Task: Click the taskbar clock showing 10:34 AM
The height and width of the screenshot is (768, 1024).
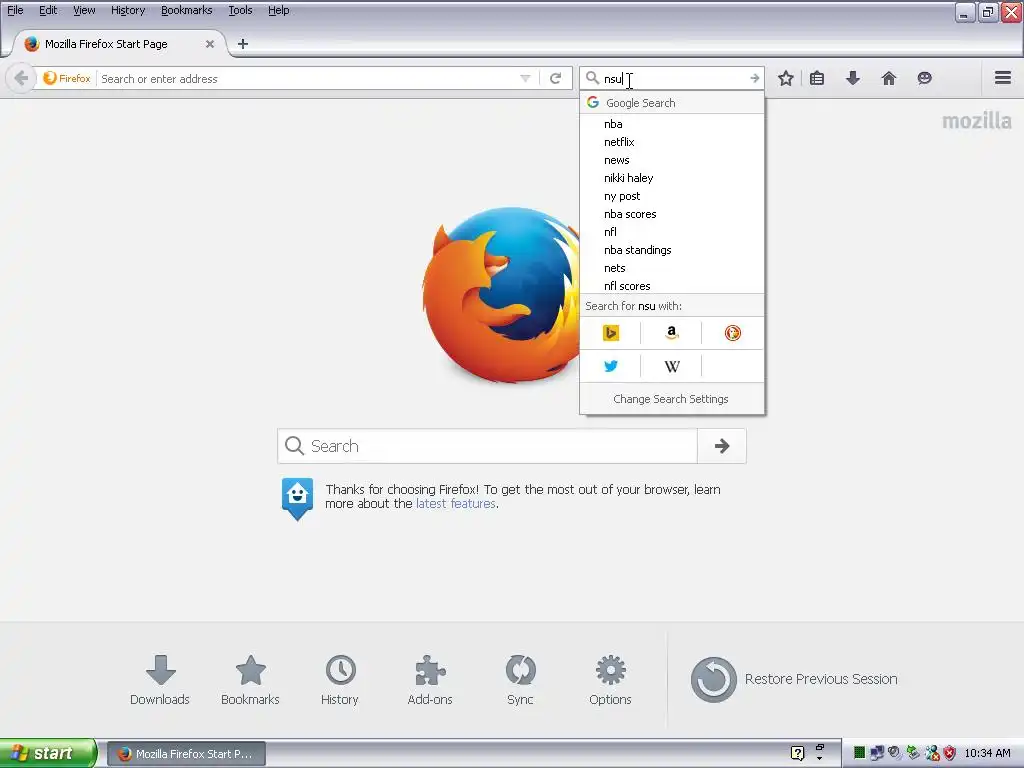Action: (x=987, y=753)
